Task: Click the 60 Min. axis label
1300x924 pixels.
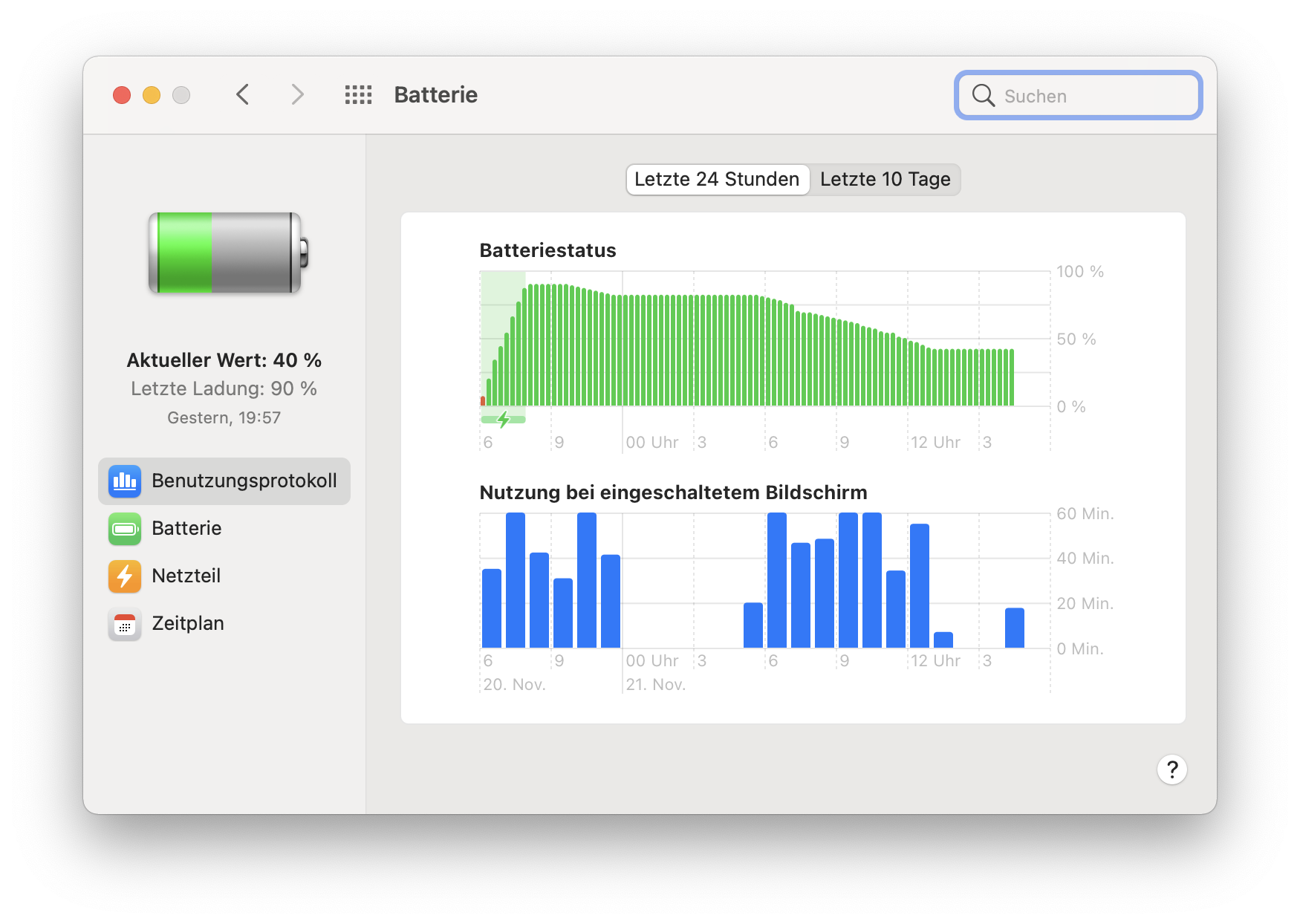Action: (x=1085, y=514)
